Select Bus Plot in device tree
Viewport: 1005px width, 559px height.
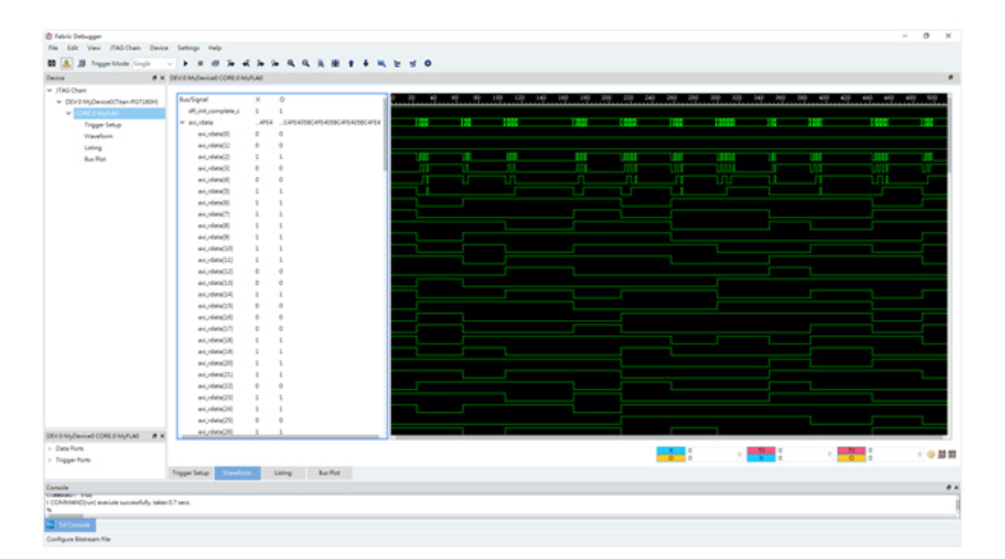95,159
